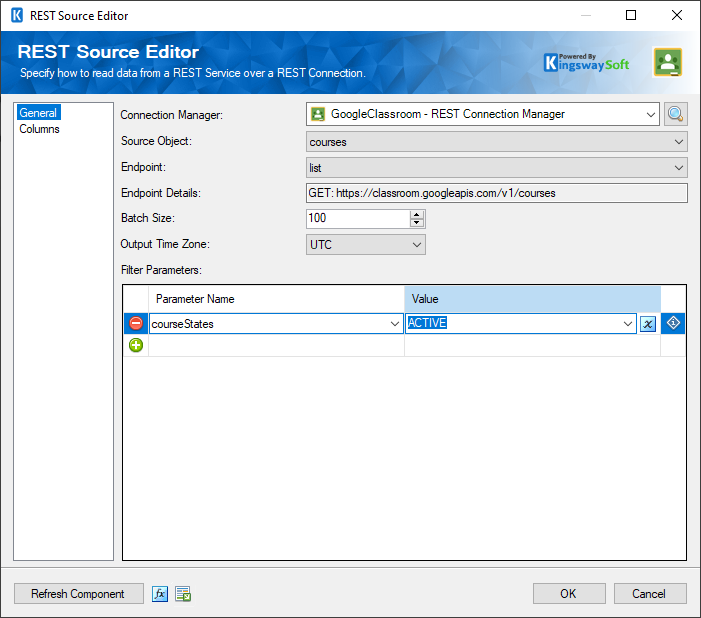
Task: Click the Source Object label
Action: pos(156,141)
